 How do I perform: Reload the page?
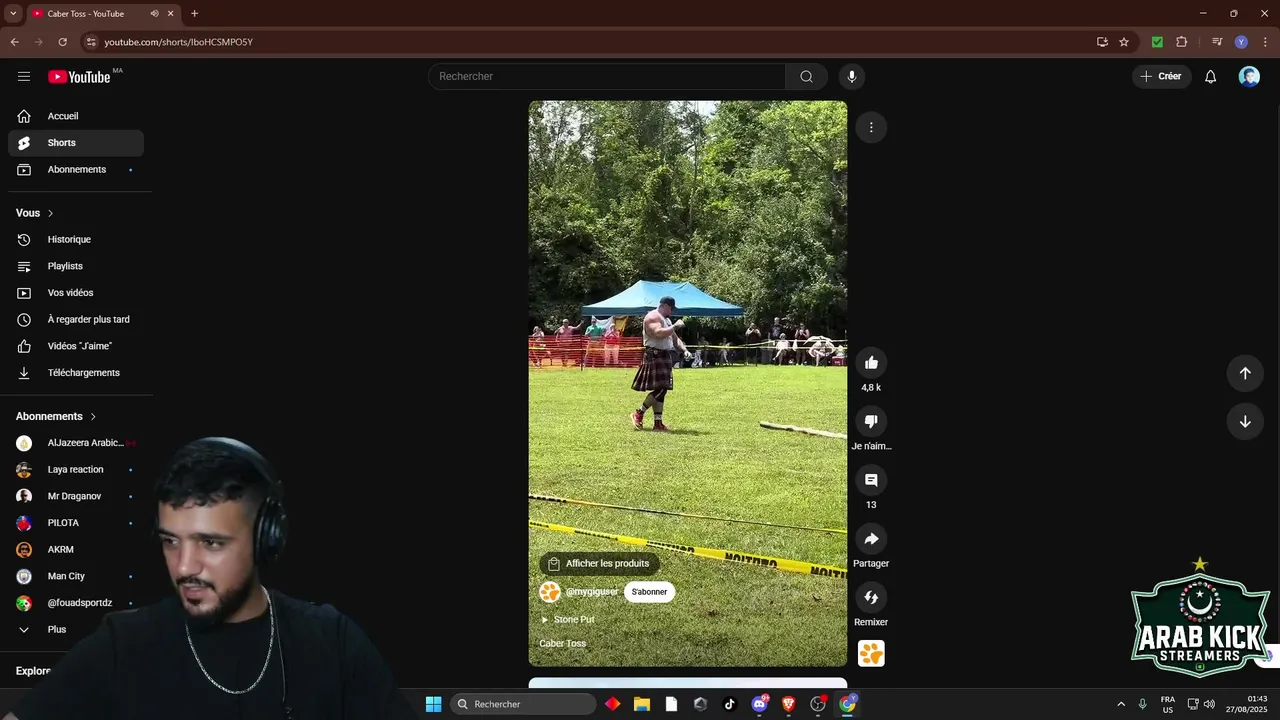[62, 42]
